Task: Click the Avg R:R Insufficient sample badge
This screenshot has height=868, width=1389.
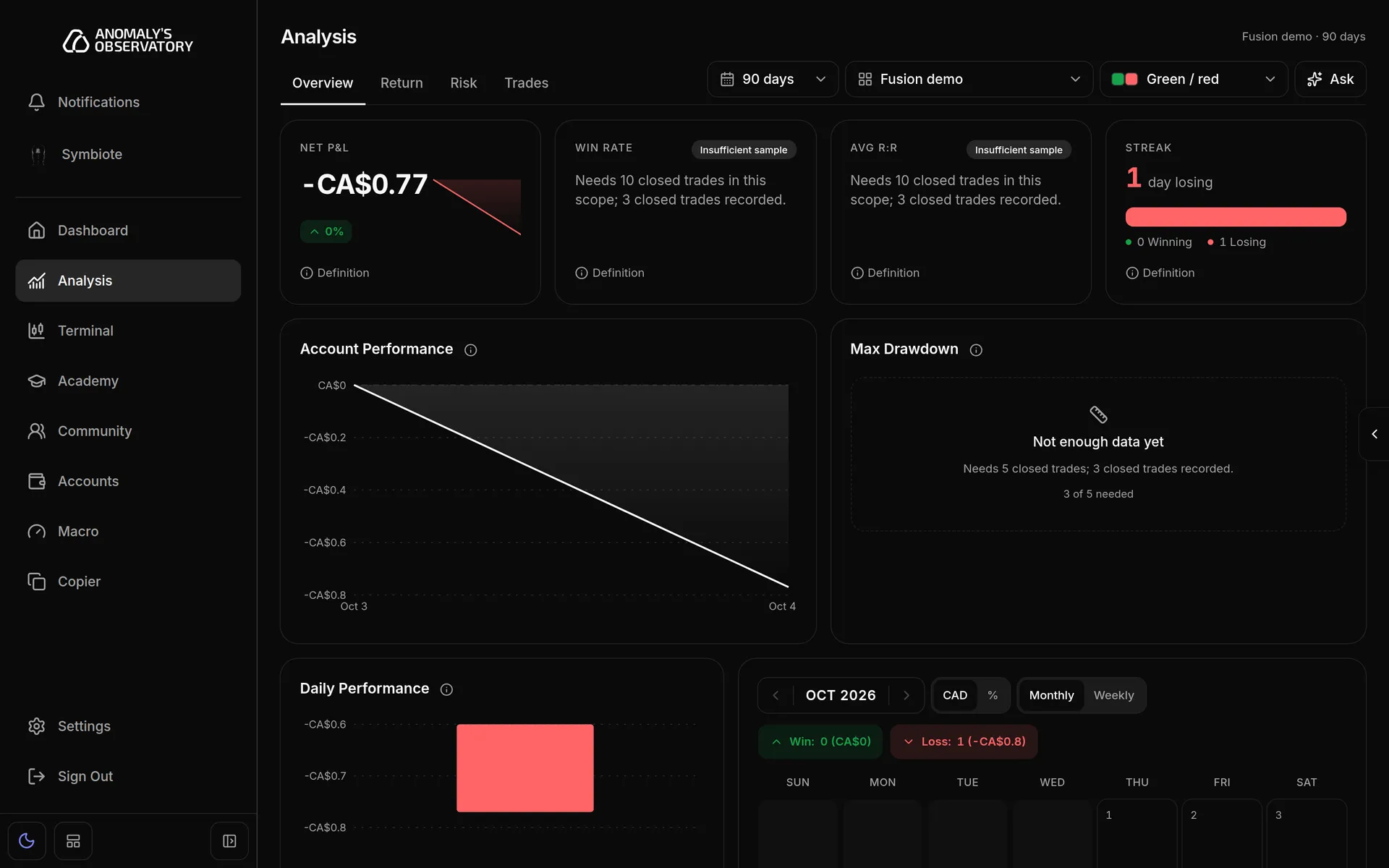Action: (1019, 150)
